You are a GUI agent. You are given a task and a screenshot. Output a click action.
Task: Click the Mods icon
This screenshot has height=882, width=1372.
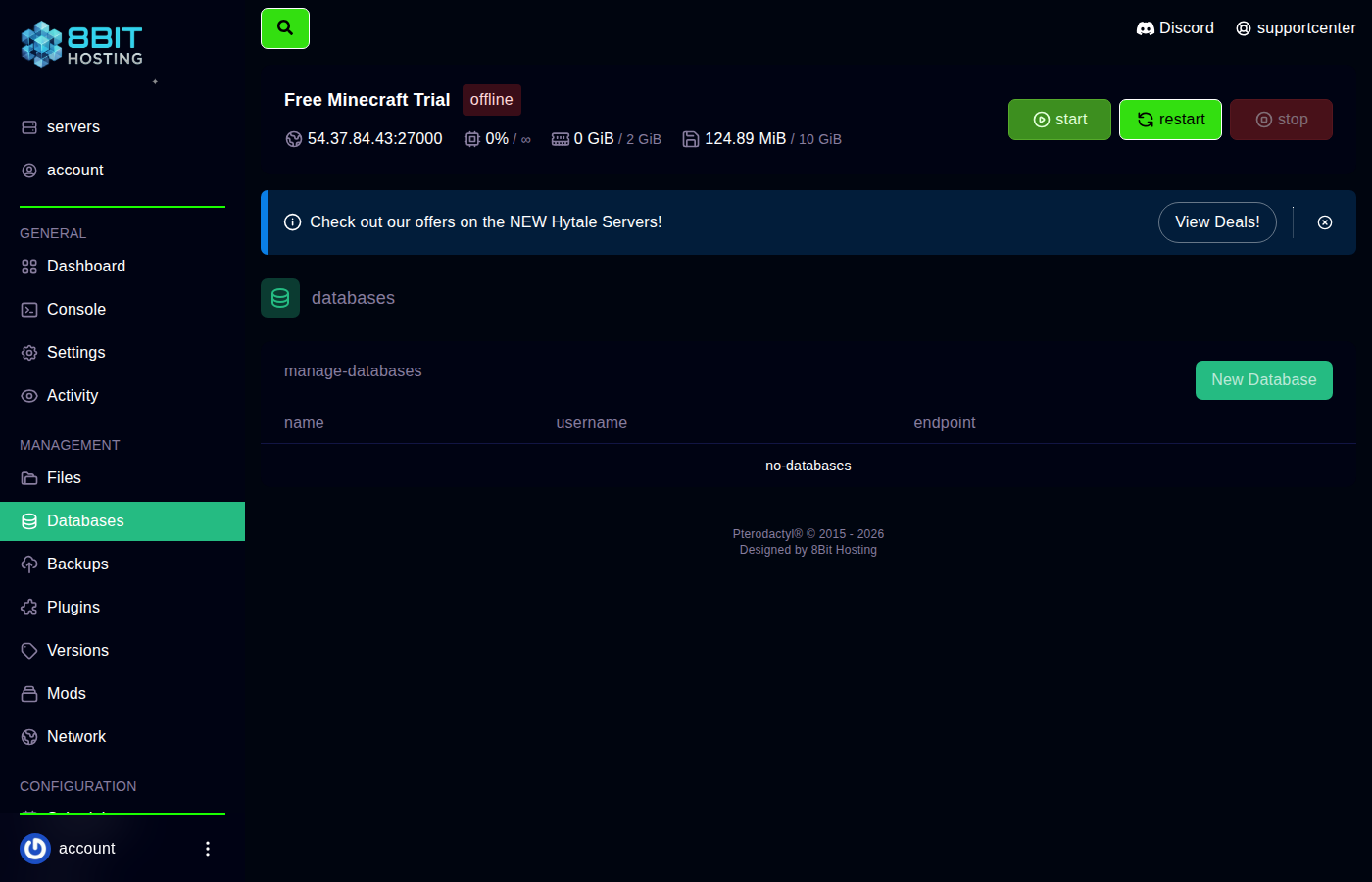click(x=29, y=694)
